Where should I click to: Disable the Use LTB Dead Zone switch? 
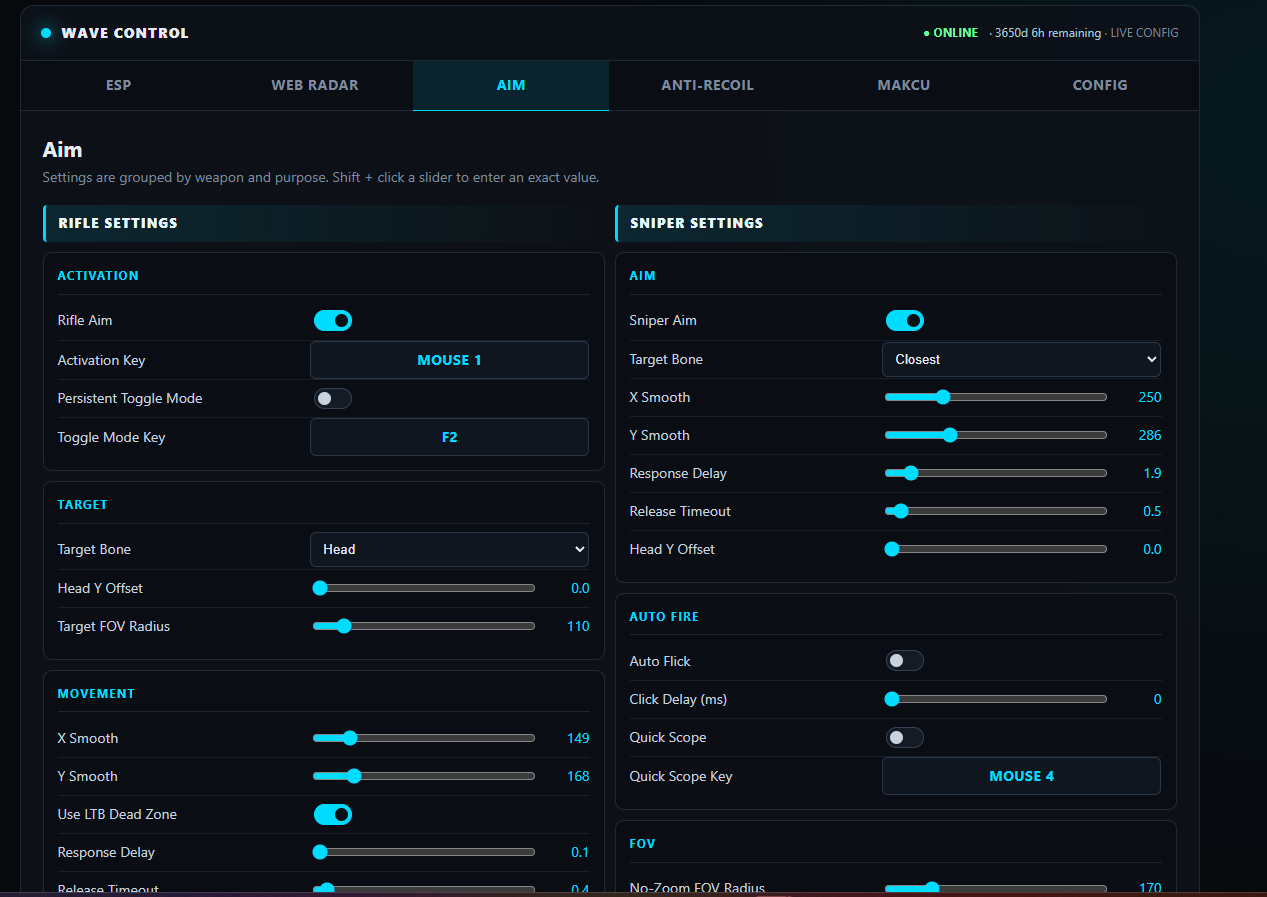point(333,814)
